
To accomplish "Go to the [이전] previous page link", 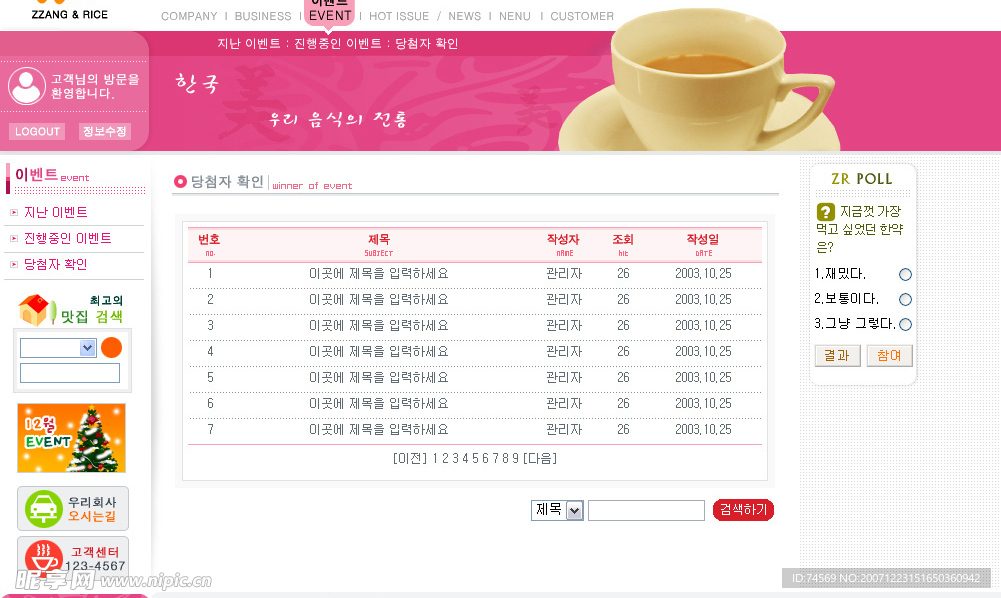I will (x=410, y=458).
